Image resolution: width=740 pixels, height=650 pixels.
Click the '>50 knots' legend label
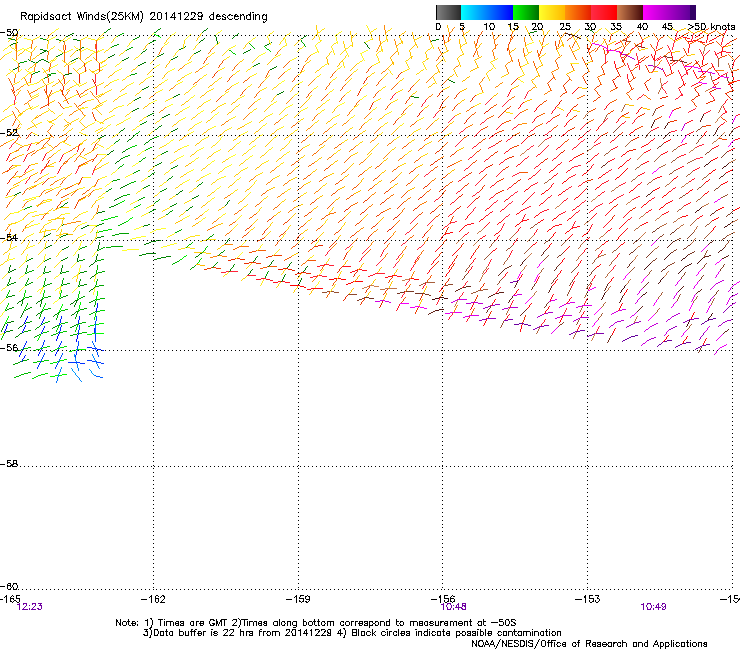tap(712, 27)
